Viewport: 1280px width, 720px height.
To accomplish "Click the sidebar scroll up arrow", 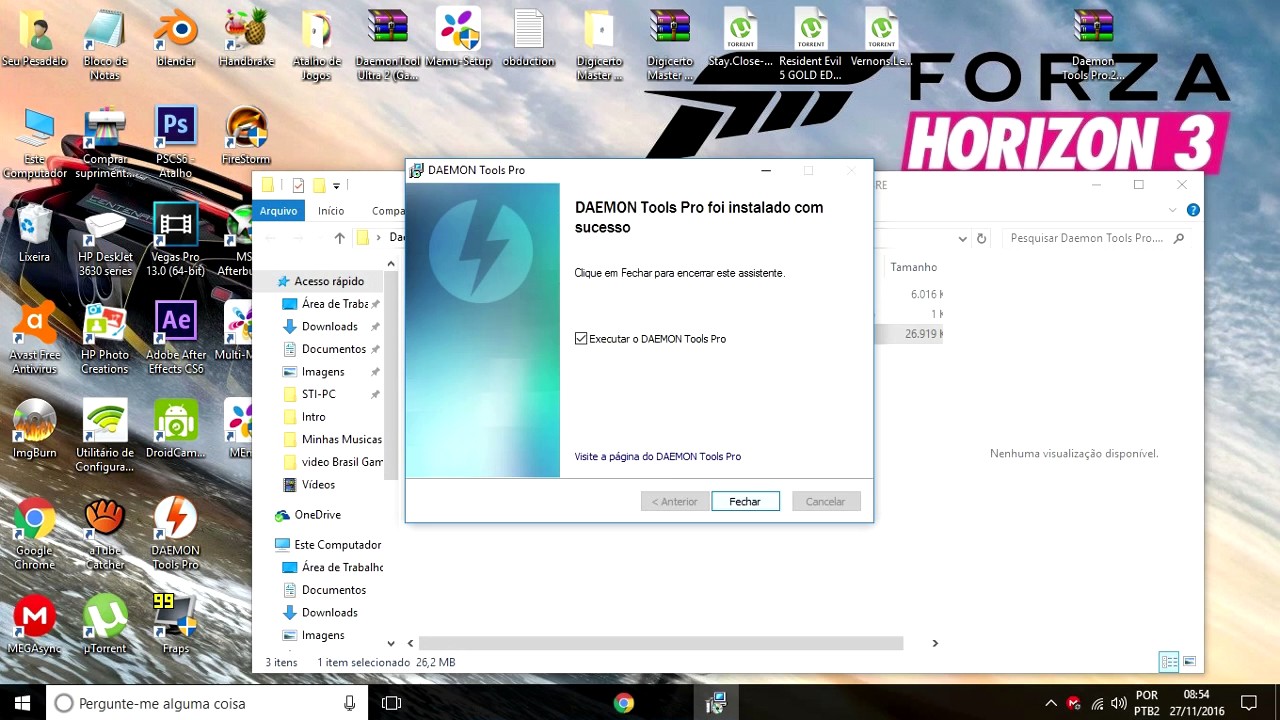I will coord(391,264).
